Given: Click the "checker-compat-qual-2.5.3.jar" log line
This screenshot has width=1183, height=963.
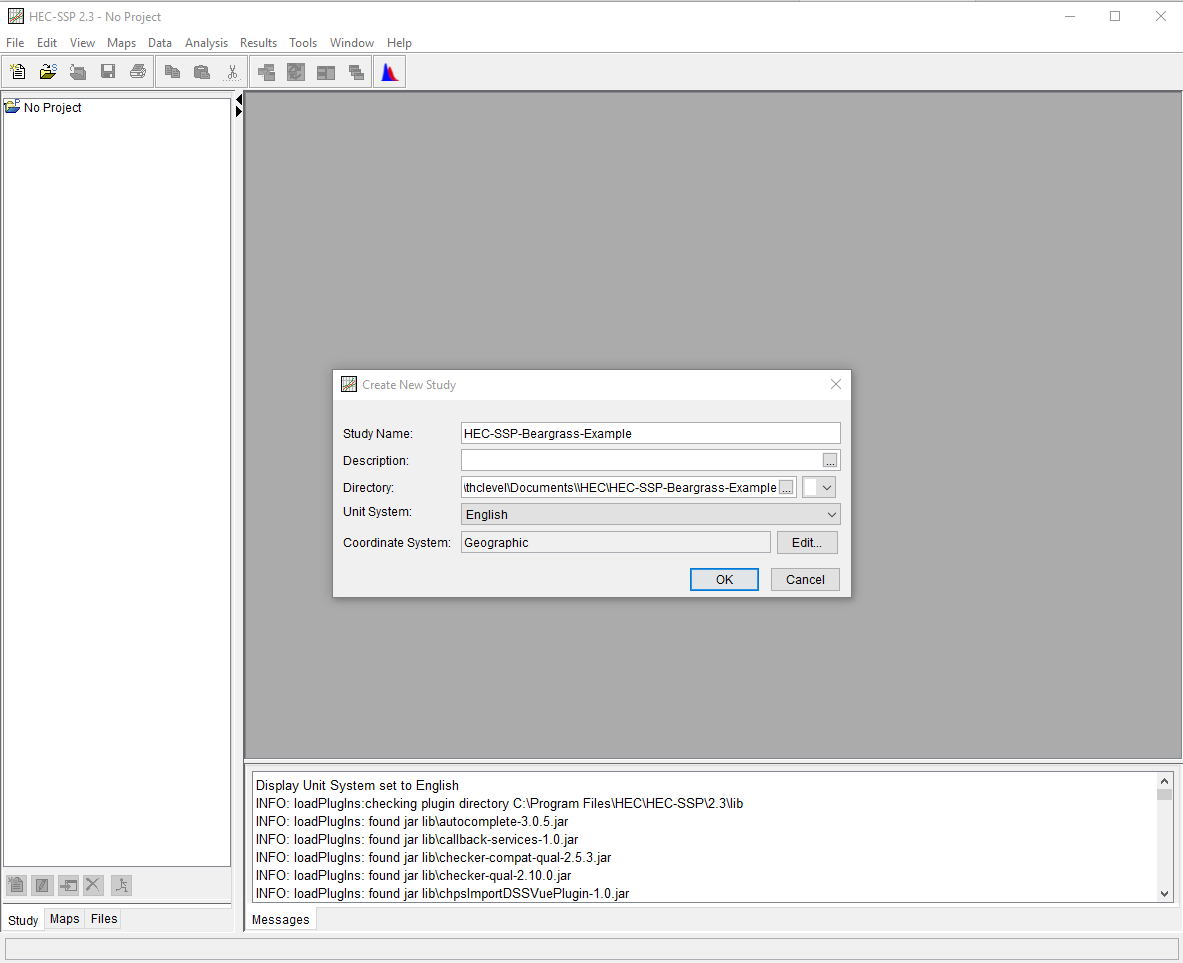Looking at the screenshot, I should click(x=433, y=858).
